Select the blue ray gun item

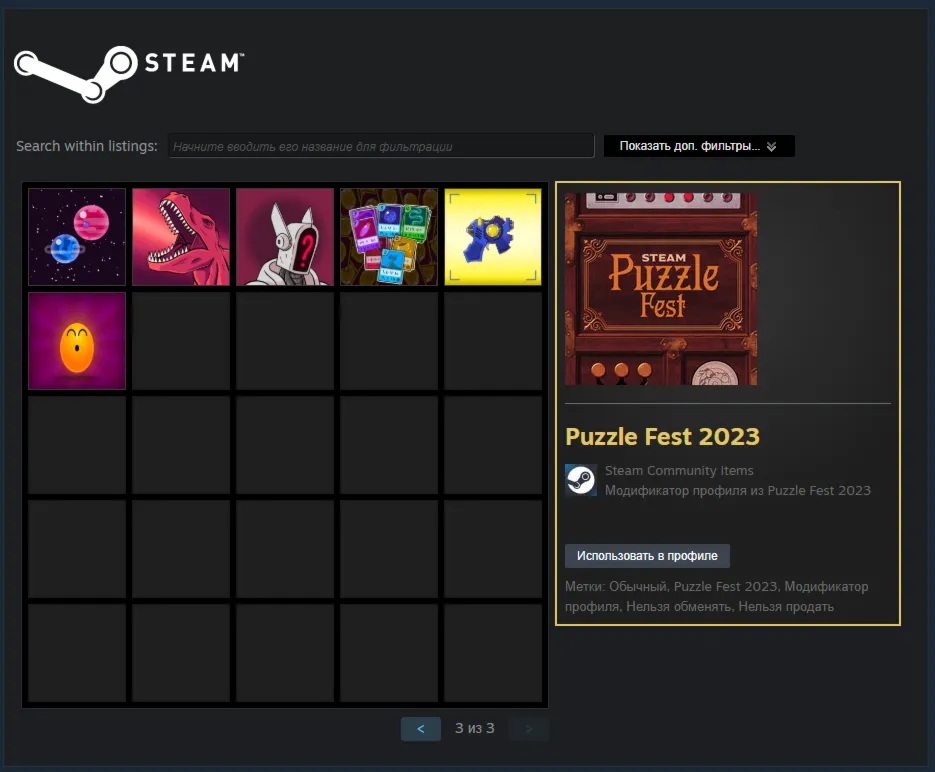point(493,237)
